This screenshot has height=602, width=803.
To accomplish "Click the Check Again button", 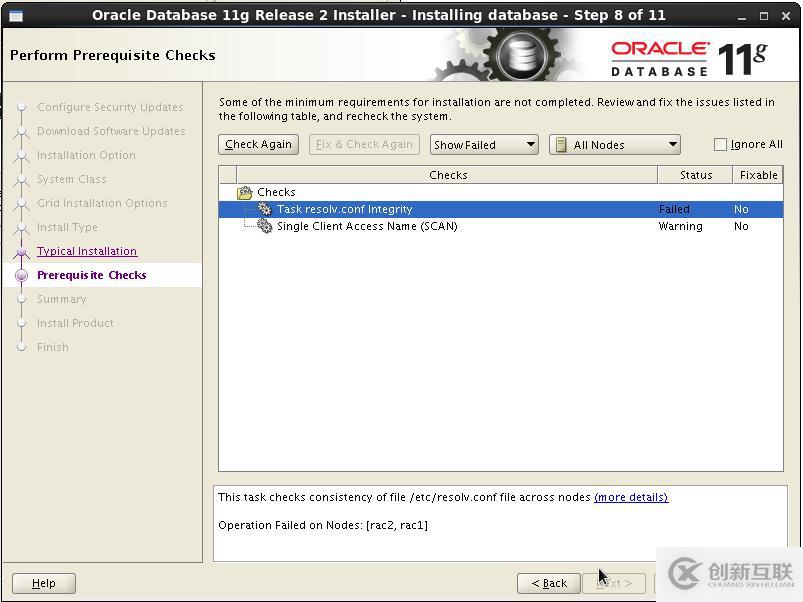I will (x=258, y=145).
